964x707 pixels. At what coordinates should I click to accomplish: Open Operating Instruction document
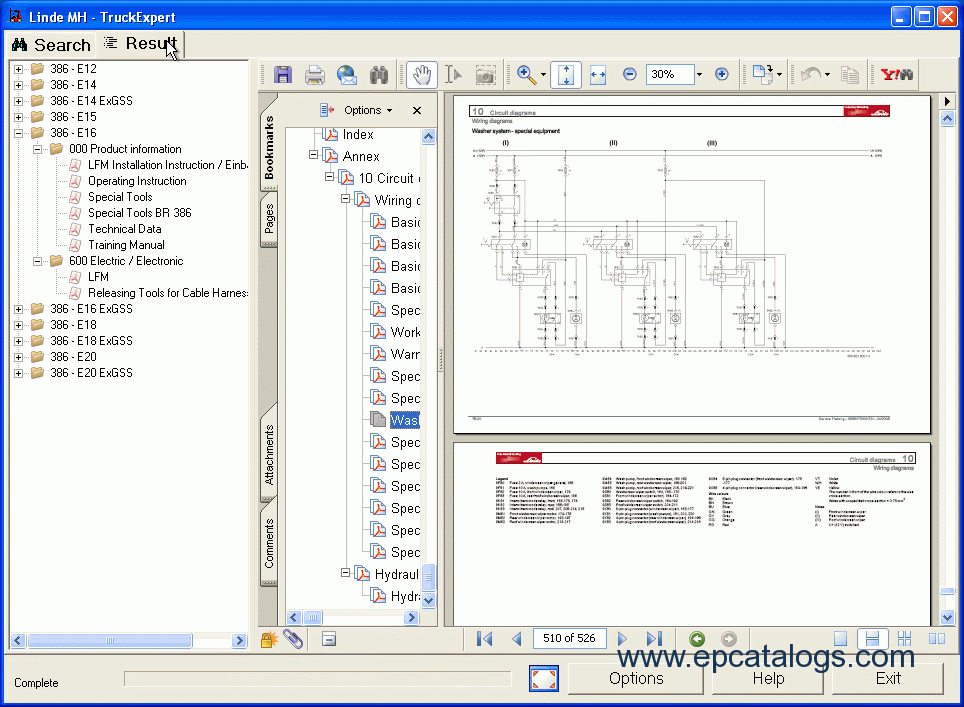pyautogui.click(x=137, y=181)
